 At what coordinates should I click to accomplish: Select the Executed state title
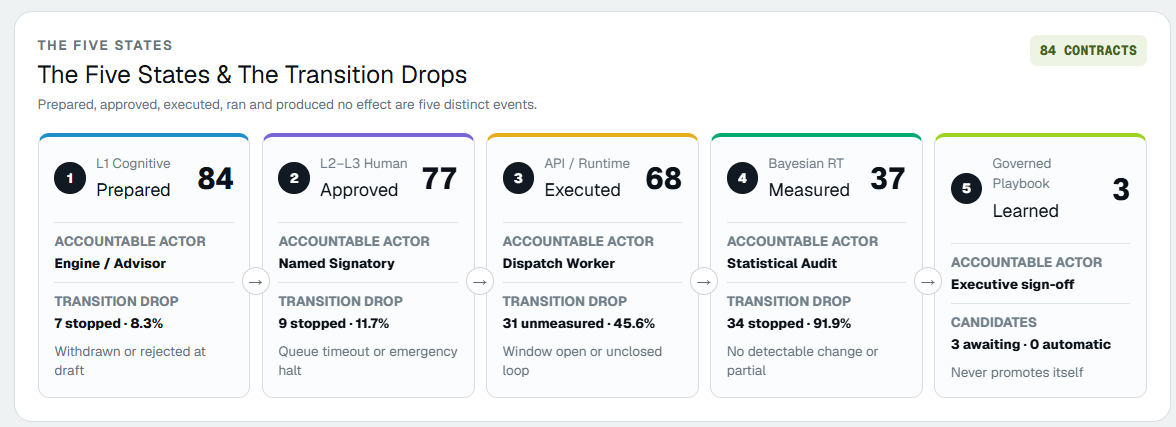point(583,190)
